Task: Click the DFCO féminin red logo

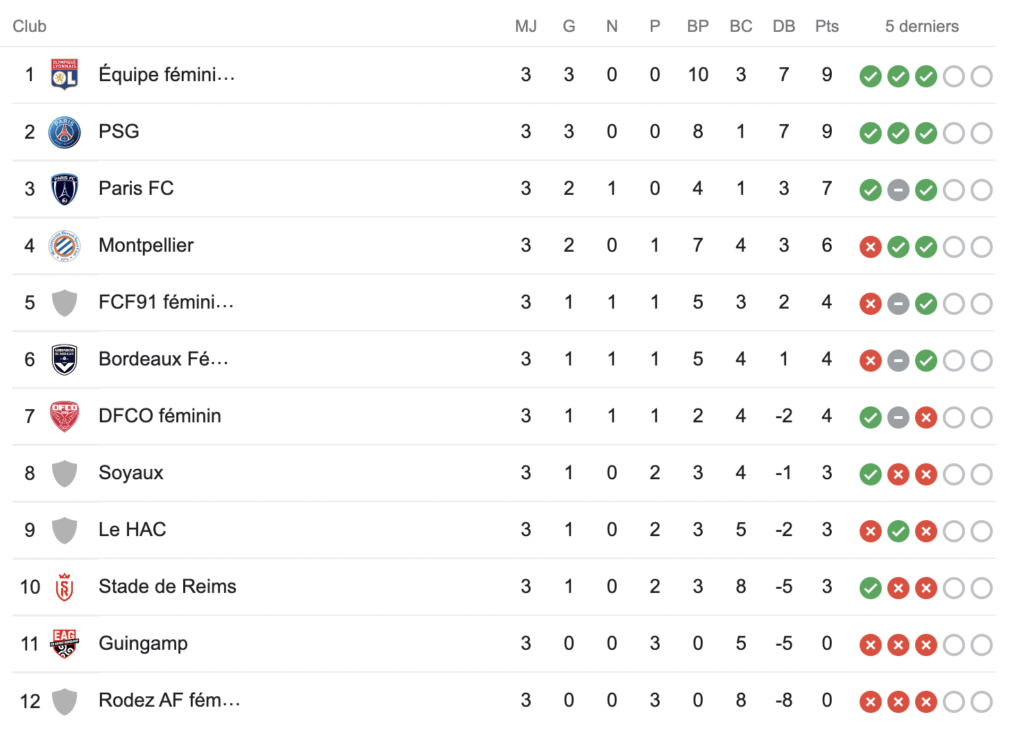Action: [65, 416]
